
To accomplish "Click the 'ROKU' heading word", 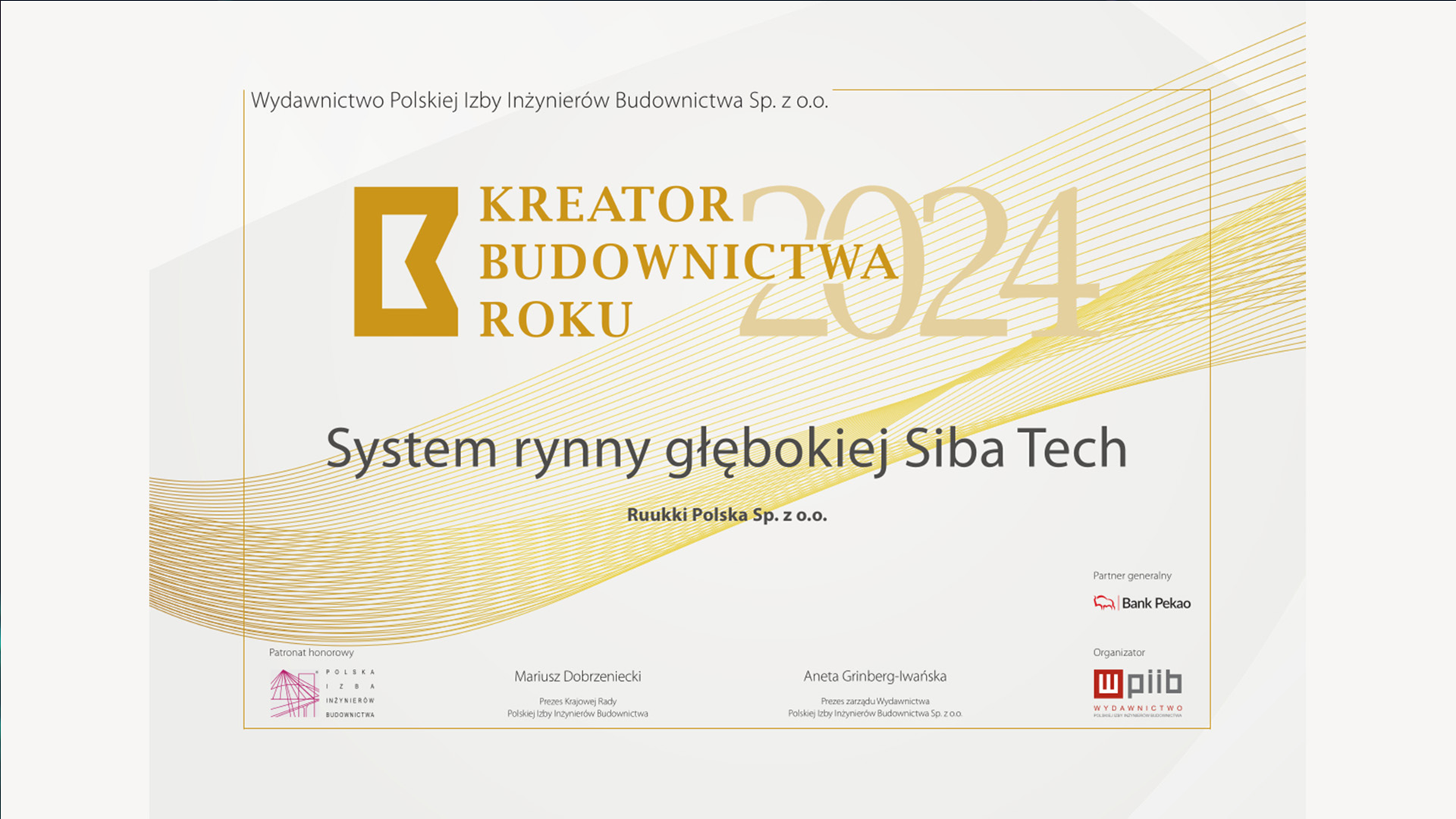I will pos(556,319).
